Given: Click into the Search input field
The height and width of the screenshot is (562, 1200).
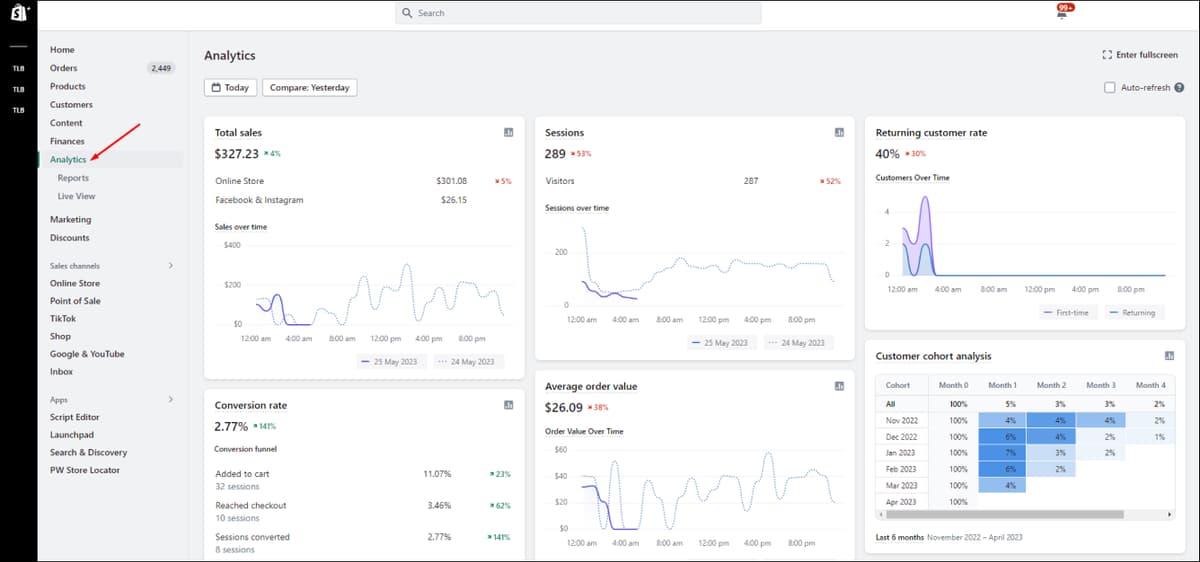Looking at the screenshot, I should click(x=578, y=13).
